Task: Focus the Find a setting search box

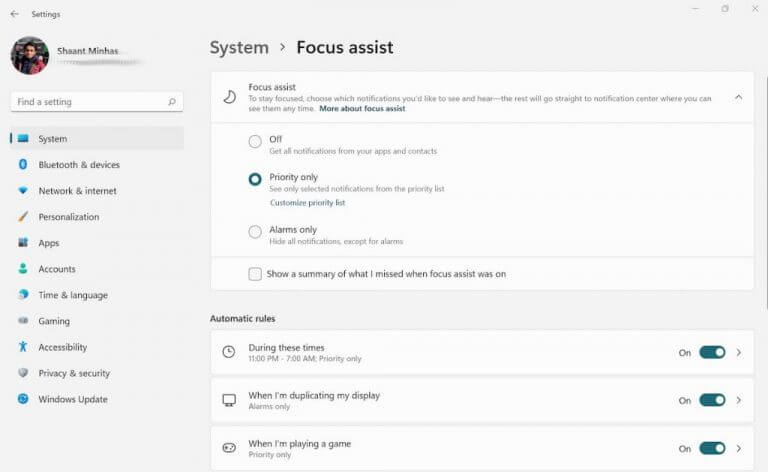Action: point(97,102)
